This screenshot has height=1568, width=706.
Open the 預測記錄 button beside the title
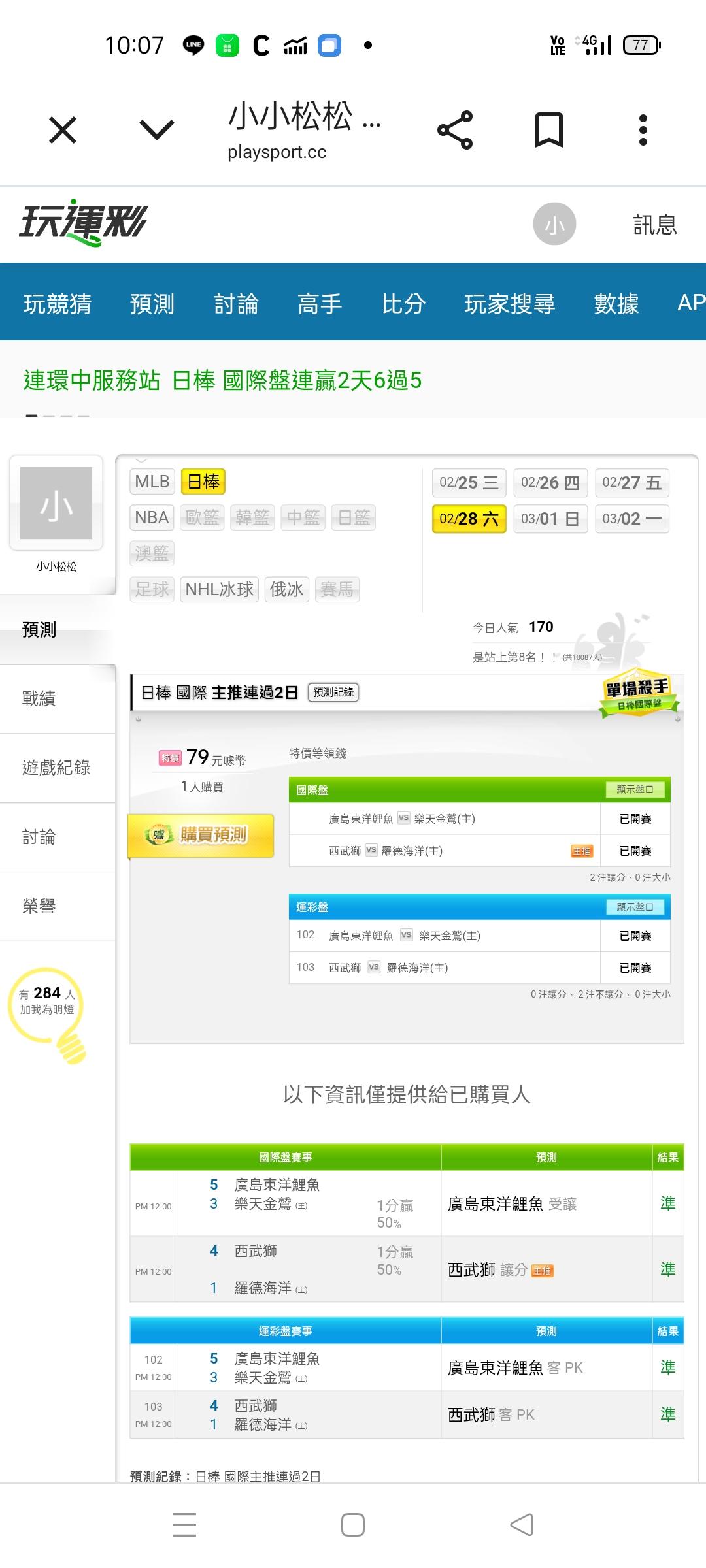333,692
